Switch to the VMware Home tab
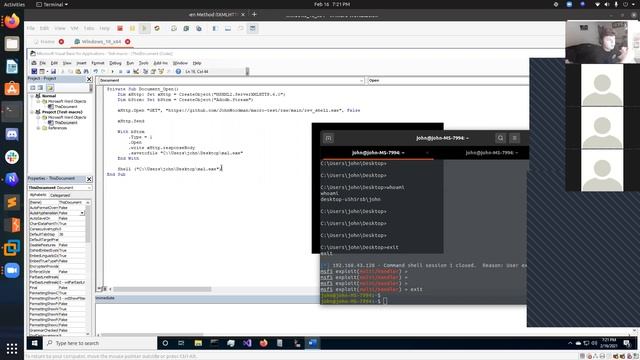The image size is (640, 360). pos(47,42)
